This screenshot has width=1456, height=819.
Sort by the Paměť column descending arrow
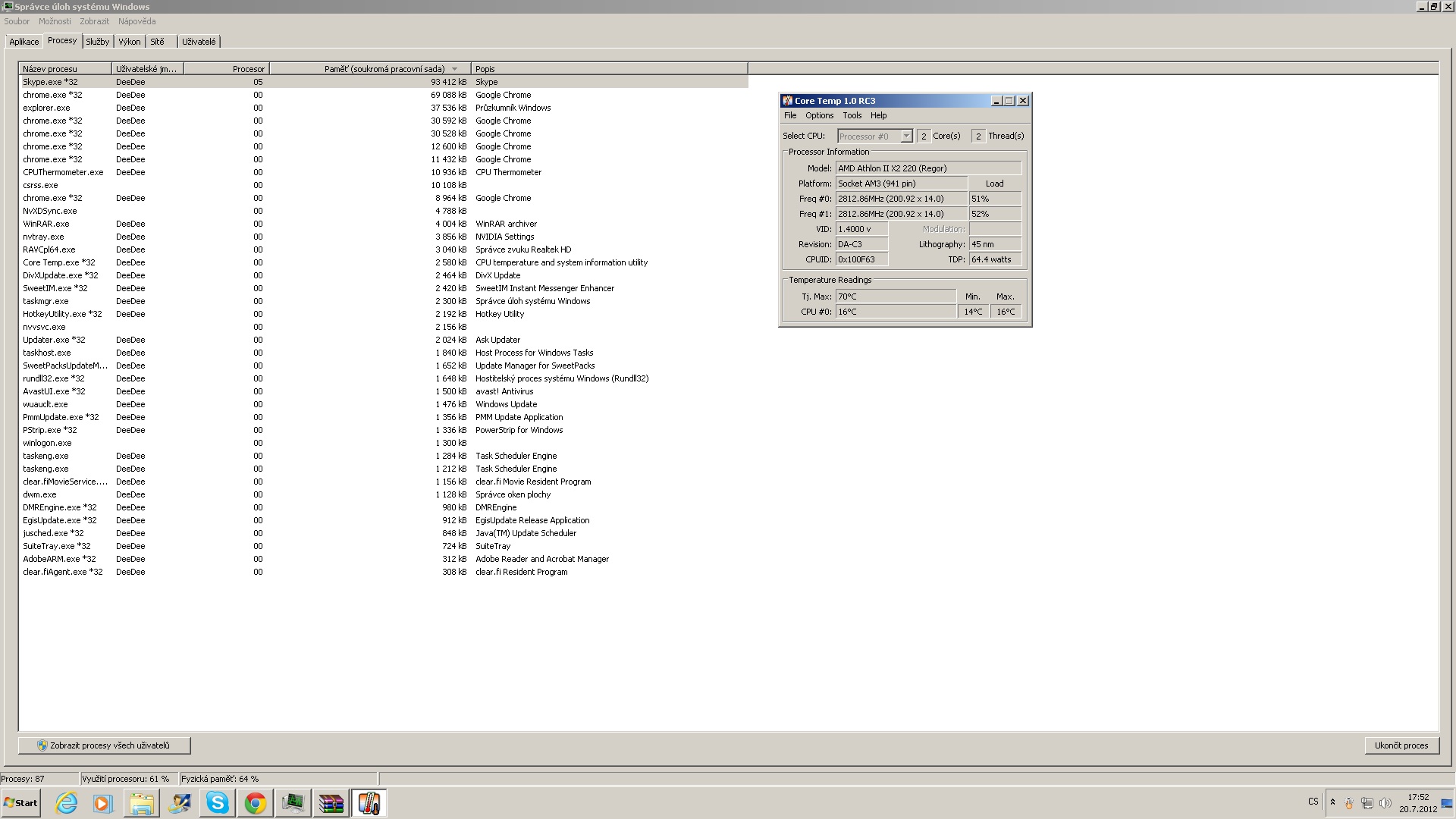[x=455, y=69]
